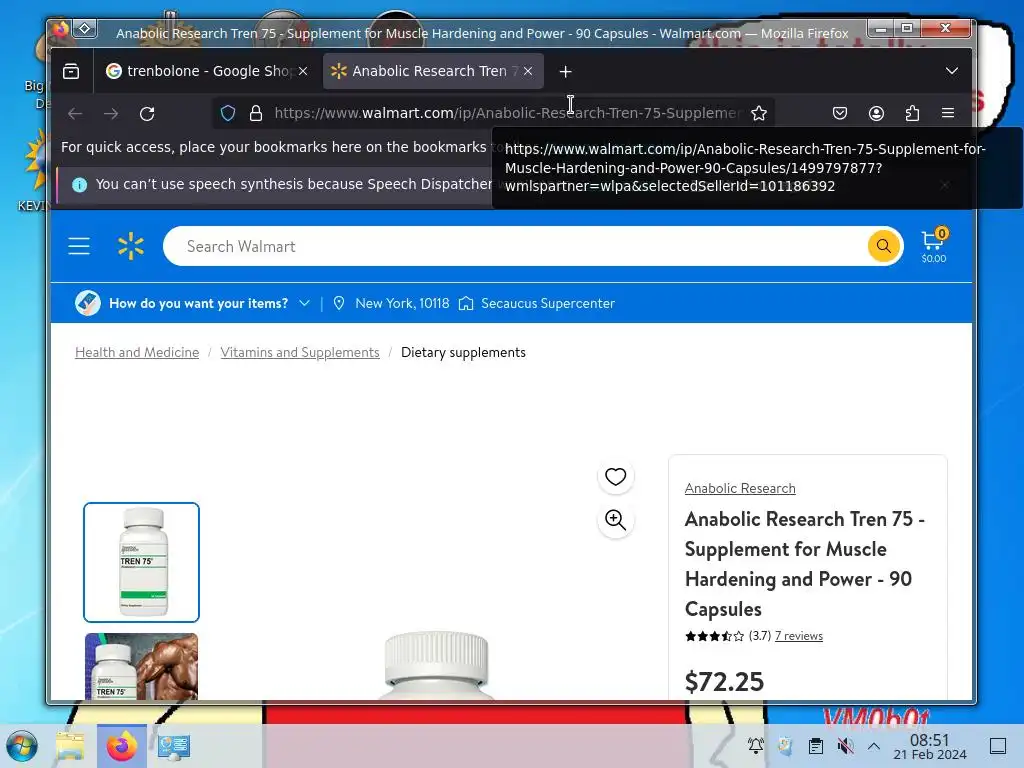Viewport: 1024px width, 768px height.
Task: Open the extensions puzzle icon
Action: (x=912, y=114)
